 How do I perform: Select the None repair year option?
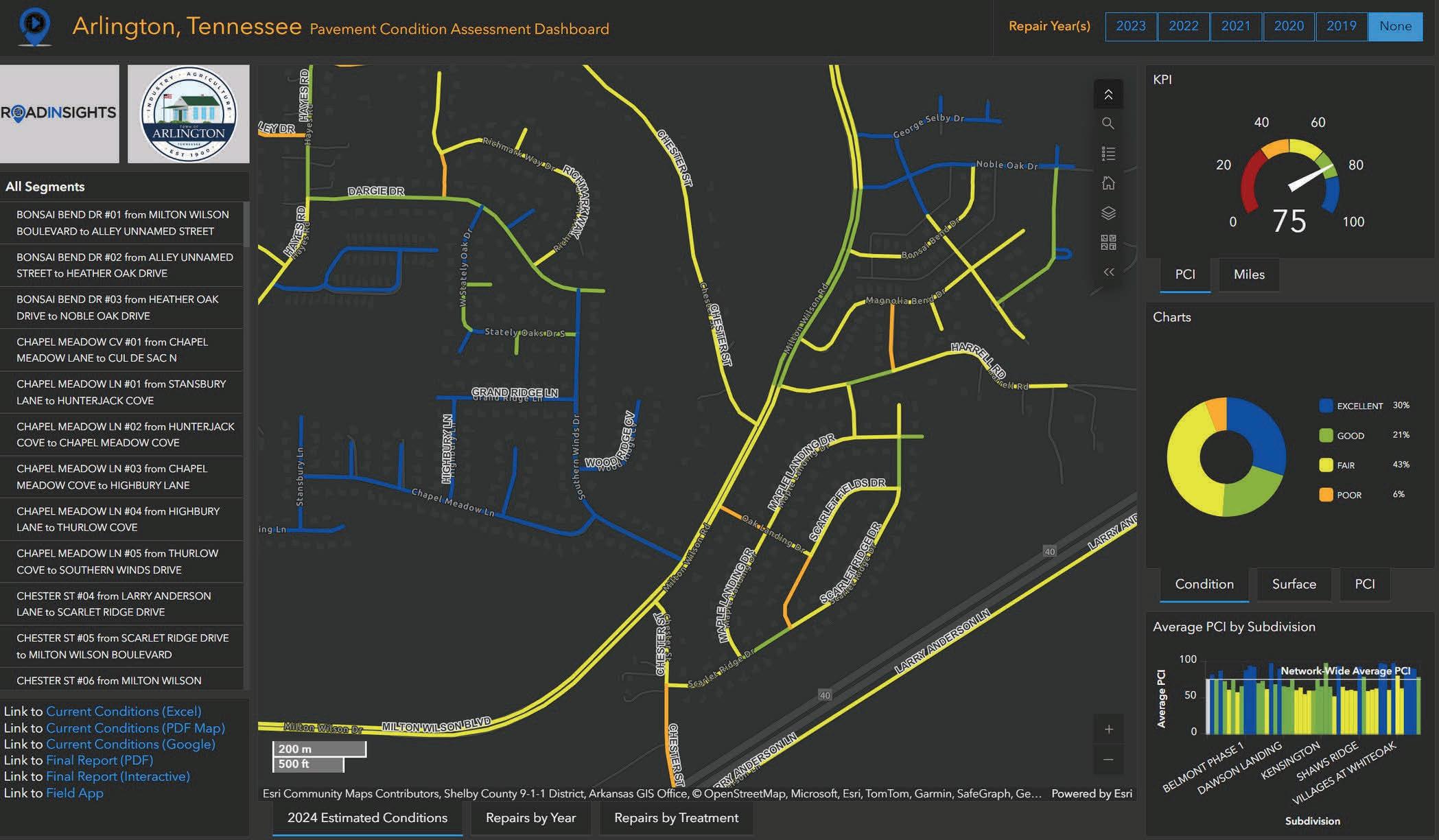tap(1395, 26)
